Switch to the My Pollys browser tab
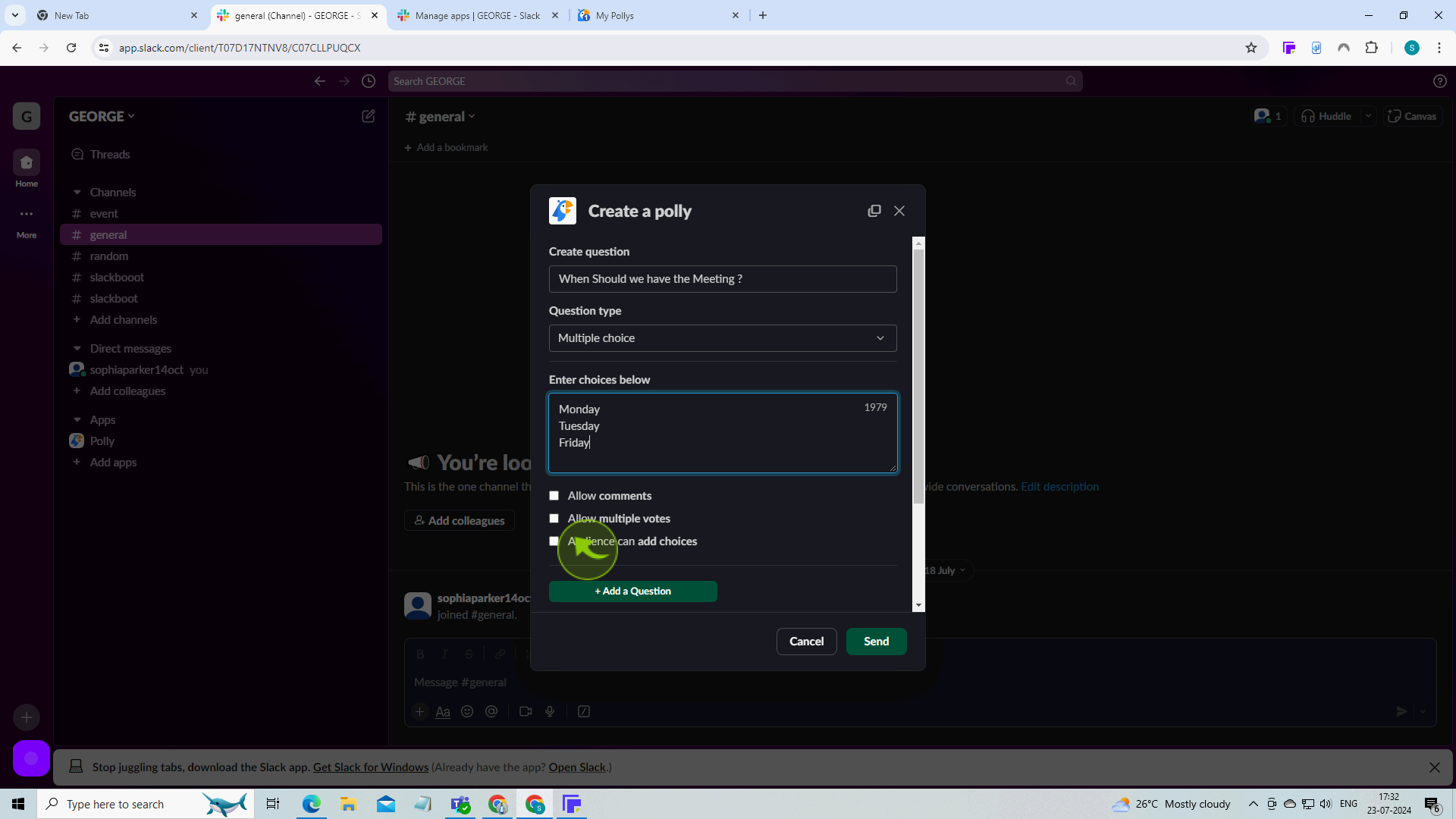 coord(657,15)
